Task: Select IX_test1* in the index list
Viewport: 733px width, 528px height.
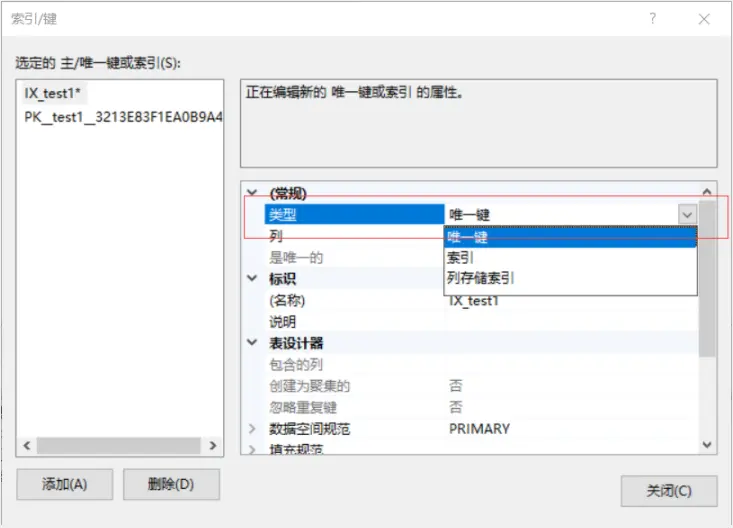Action: (x=53, y=93)
